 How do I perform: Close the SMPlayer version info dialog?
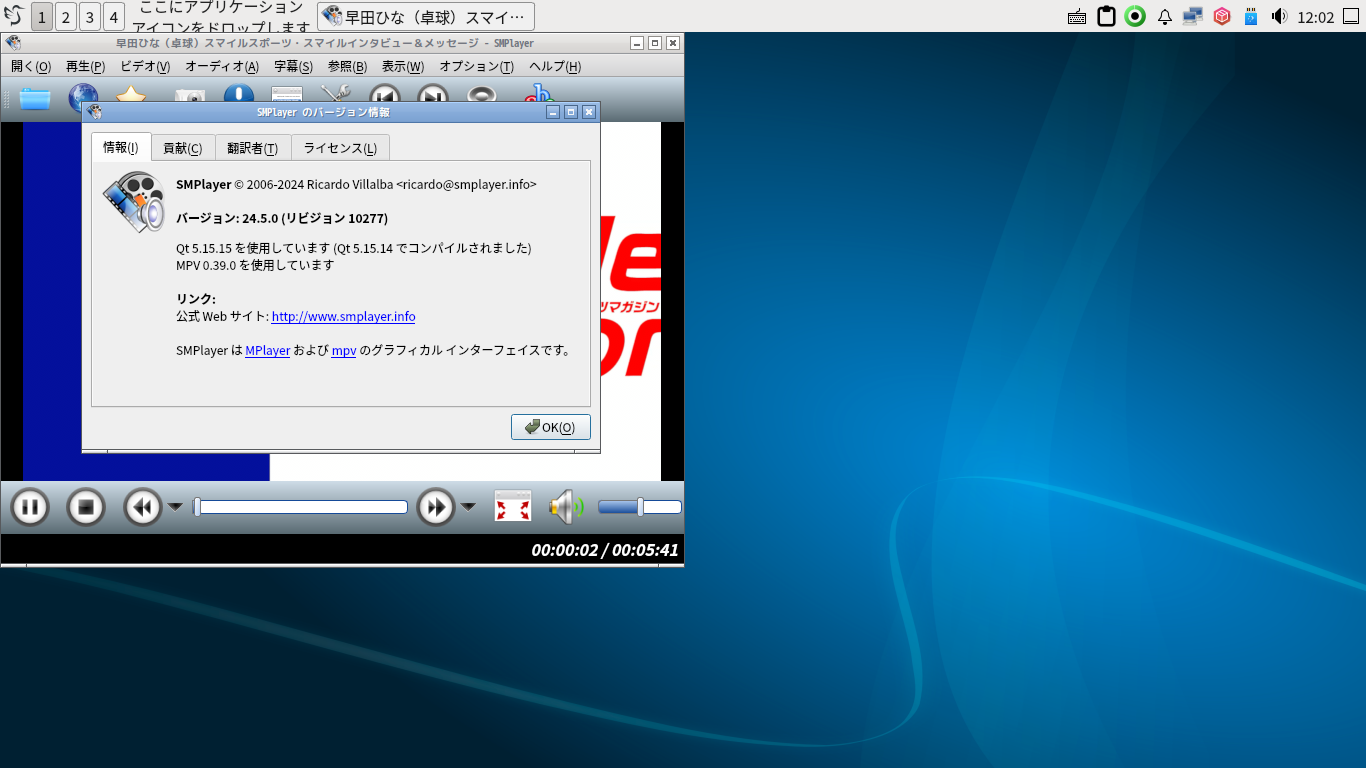click(x=589, y=112)
